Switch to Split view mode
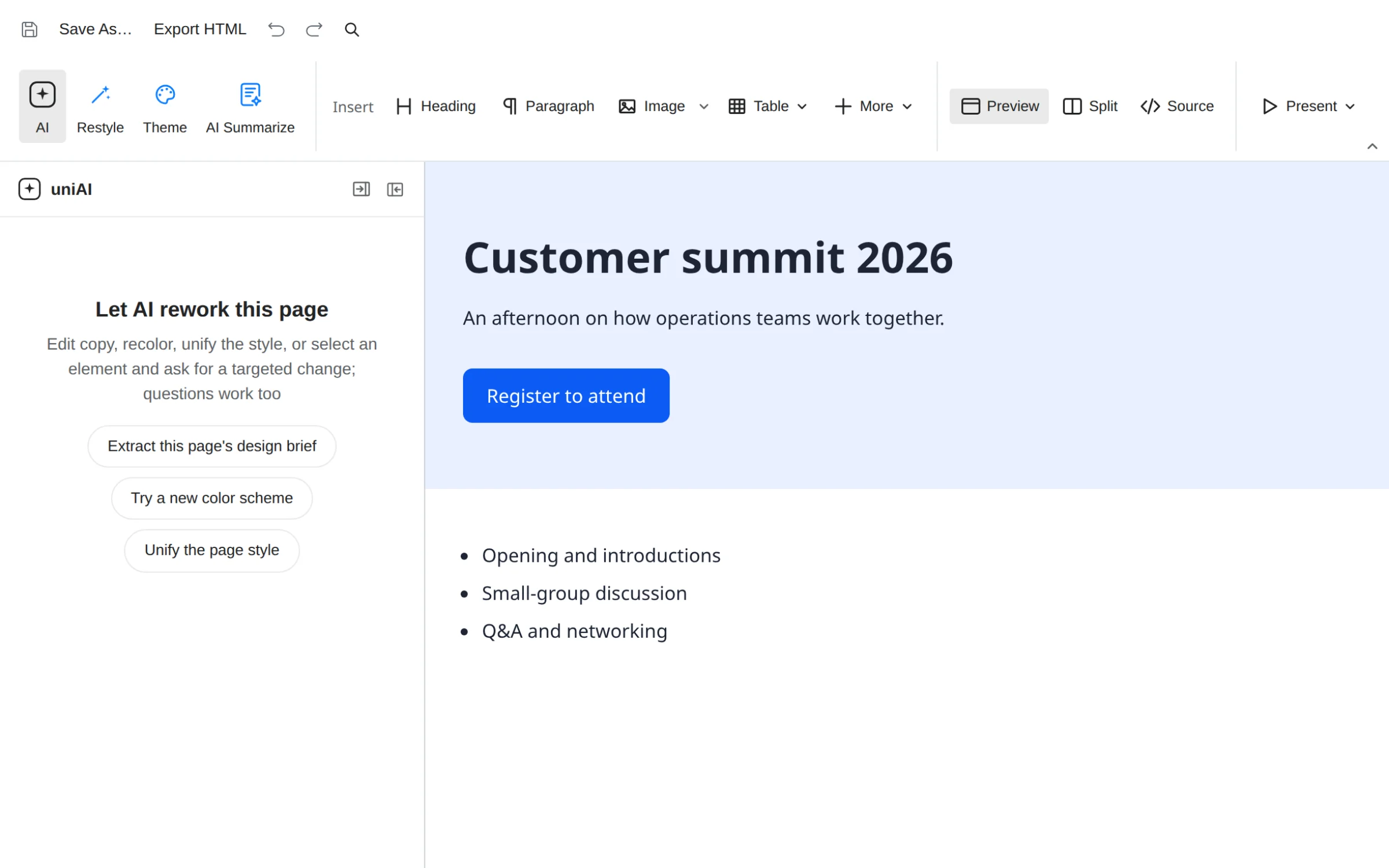This screenshot has width=1389, height=868. click(x=1090, y=106)
